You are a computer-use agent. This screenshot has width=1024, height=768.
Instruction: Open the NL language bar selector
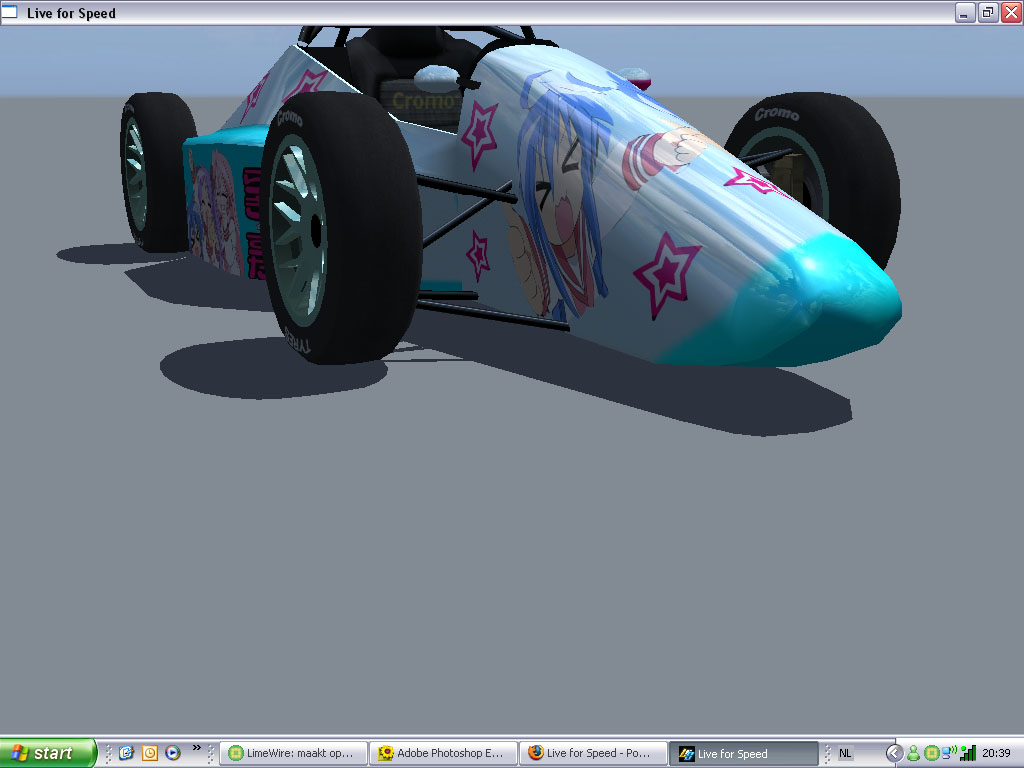[x=844, y=753]
